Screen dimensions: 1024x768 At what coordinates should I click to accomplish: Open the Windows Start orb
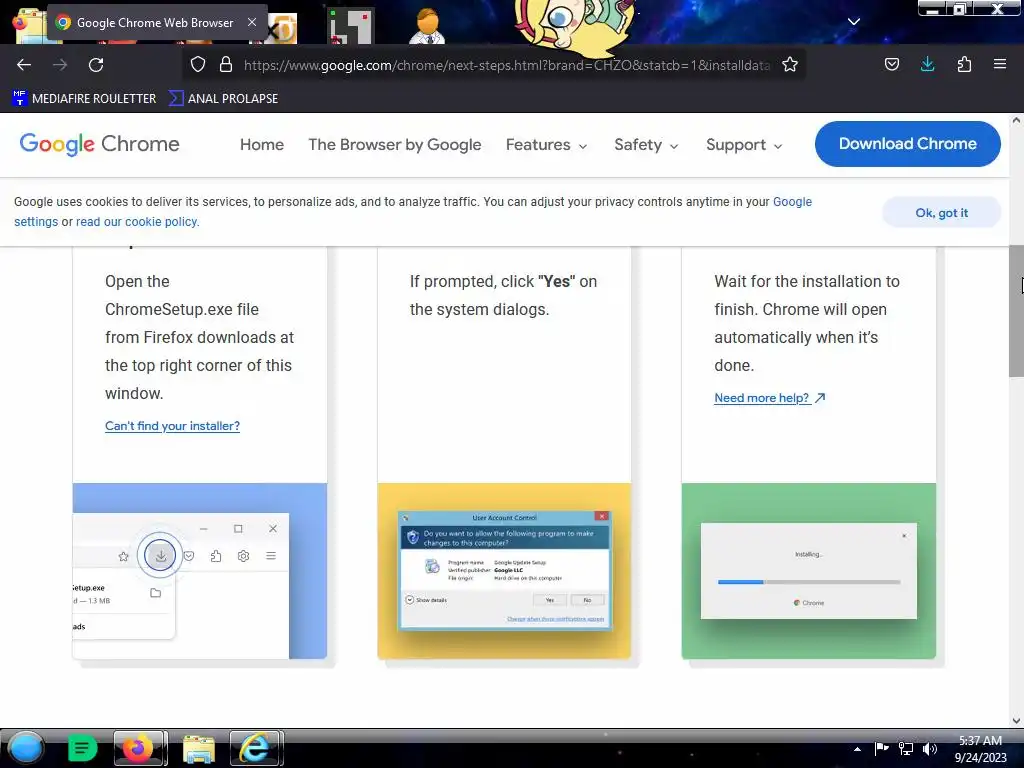click(26, 748)
